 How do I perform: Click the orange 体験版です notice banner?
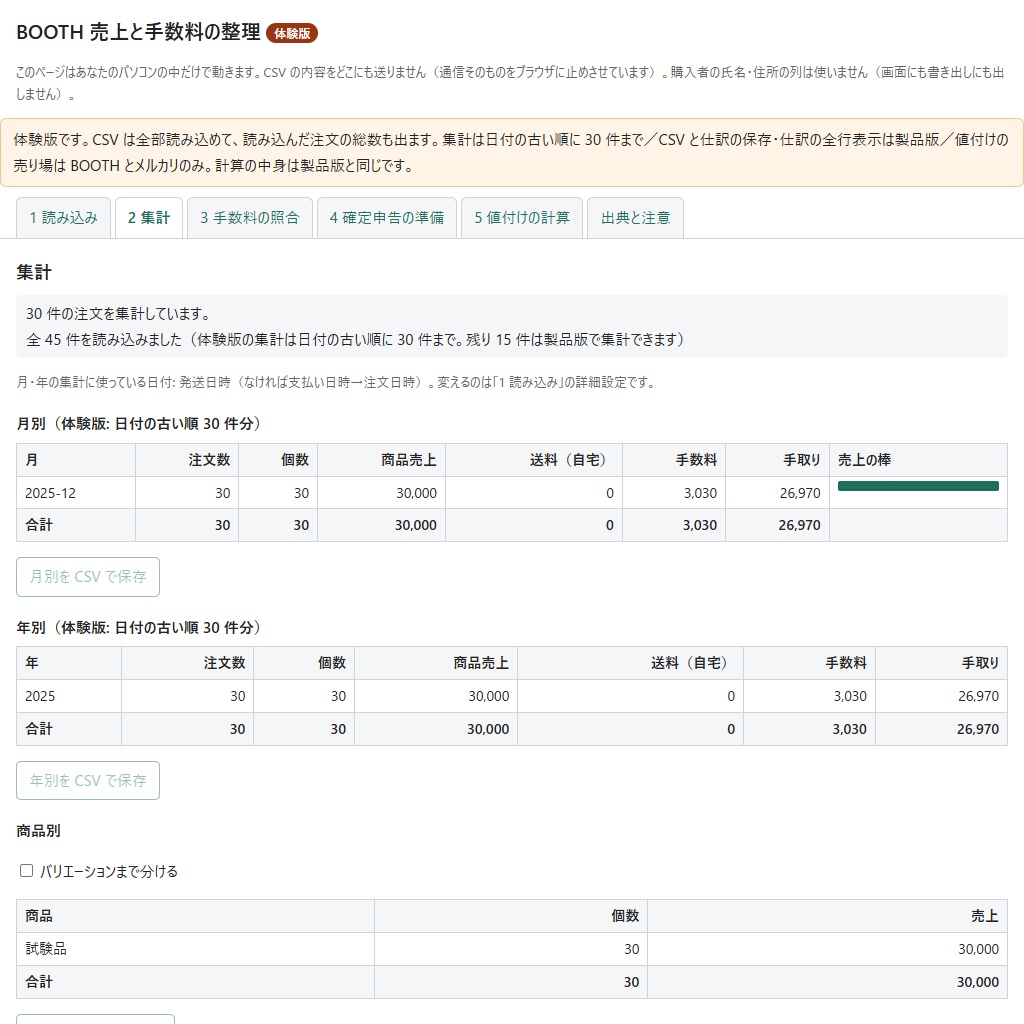point(512,153)
